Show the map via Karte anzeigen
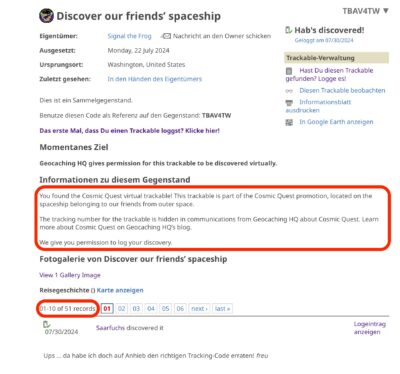This screenshot has height=374, width=400. 120,290
